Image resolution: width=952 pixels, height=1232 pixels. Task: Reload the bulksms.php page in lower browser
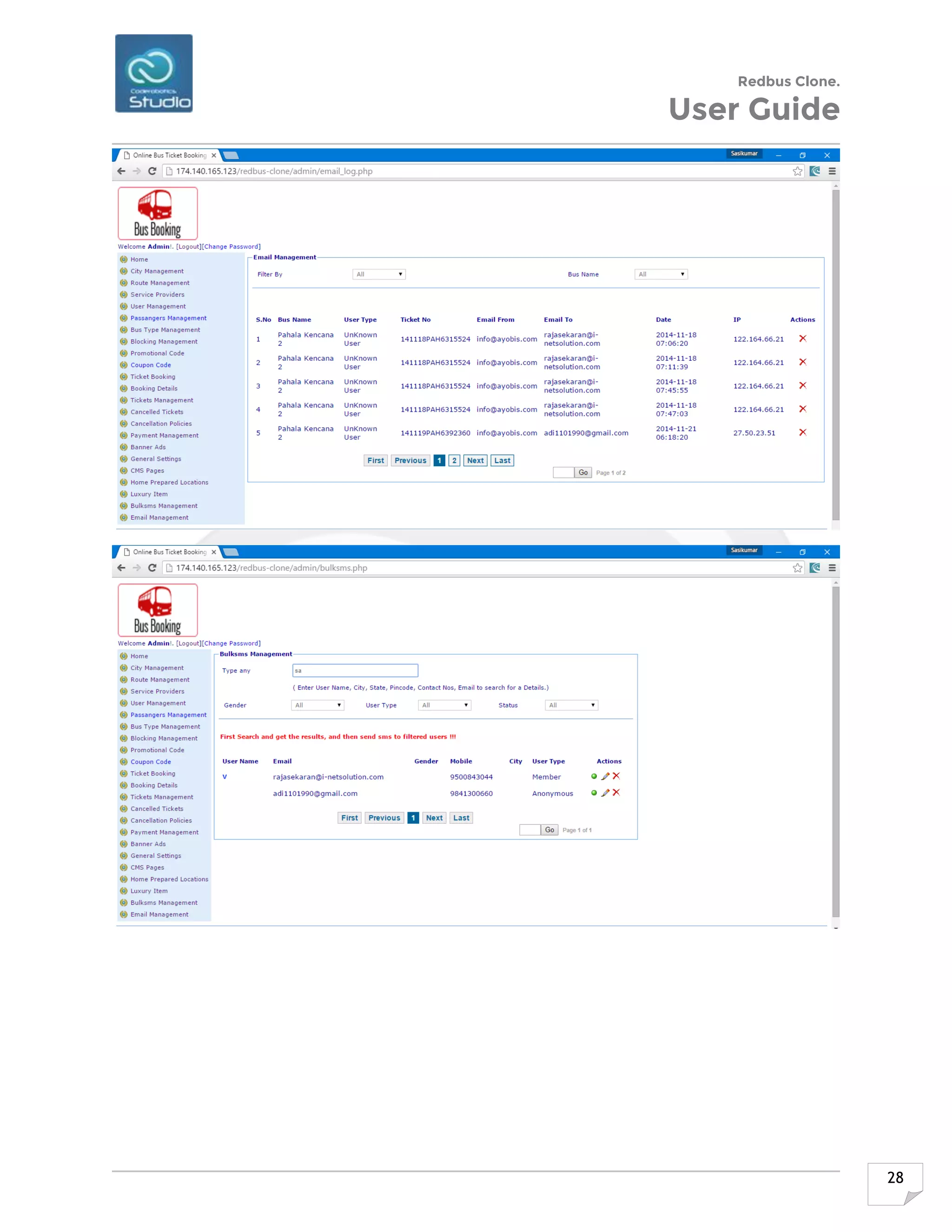pos(152,568)
